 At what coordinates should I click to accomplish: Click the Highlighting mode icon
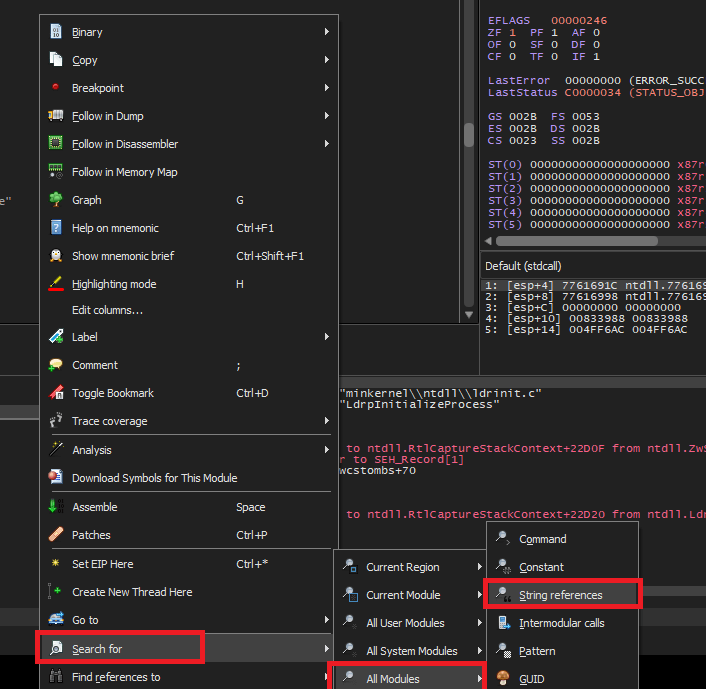[x=56, y=284]
